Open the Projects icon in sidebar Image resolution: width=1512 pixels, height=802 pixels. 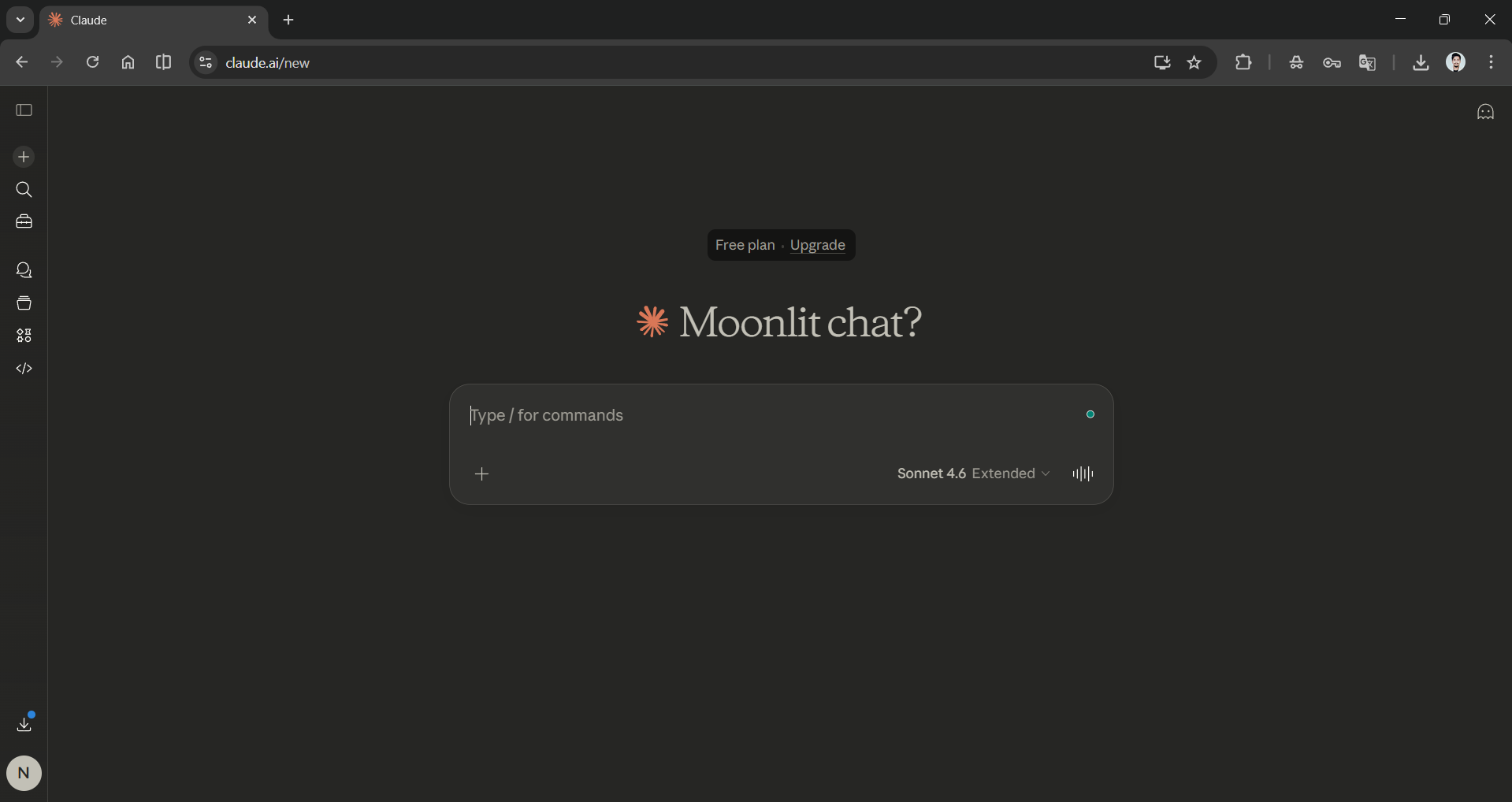(x=24, y=303)
